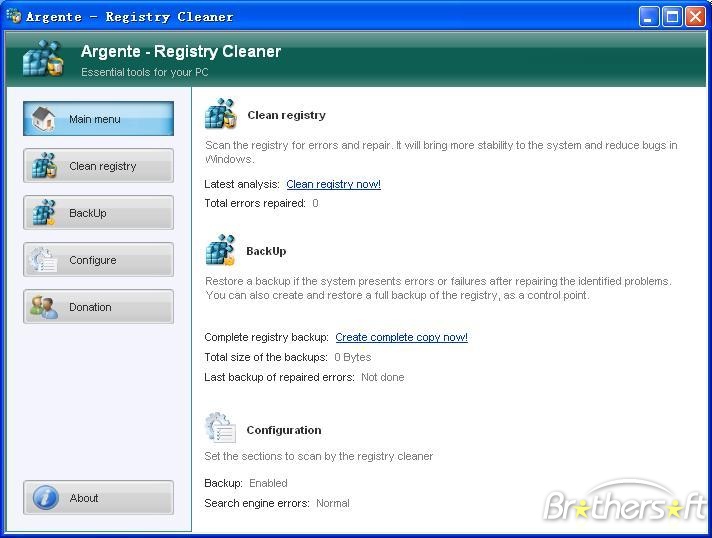Follow the 'Clean registry now!' link
The width and height of the screenshot is (712, 538).
(x=333, y=184)
